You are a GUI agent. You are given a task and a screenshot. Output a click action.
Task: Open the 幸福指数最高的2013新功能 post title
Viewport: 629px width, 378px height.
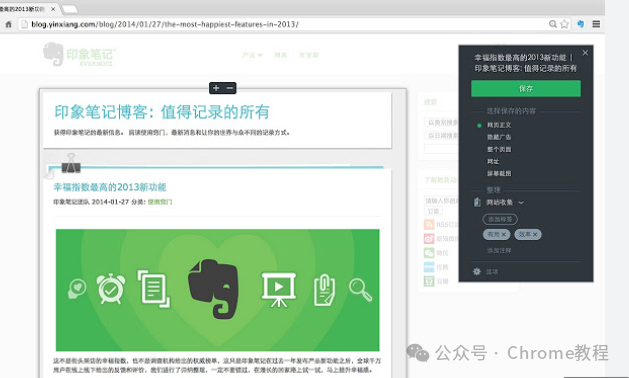[110, 187]
